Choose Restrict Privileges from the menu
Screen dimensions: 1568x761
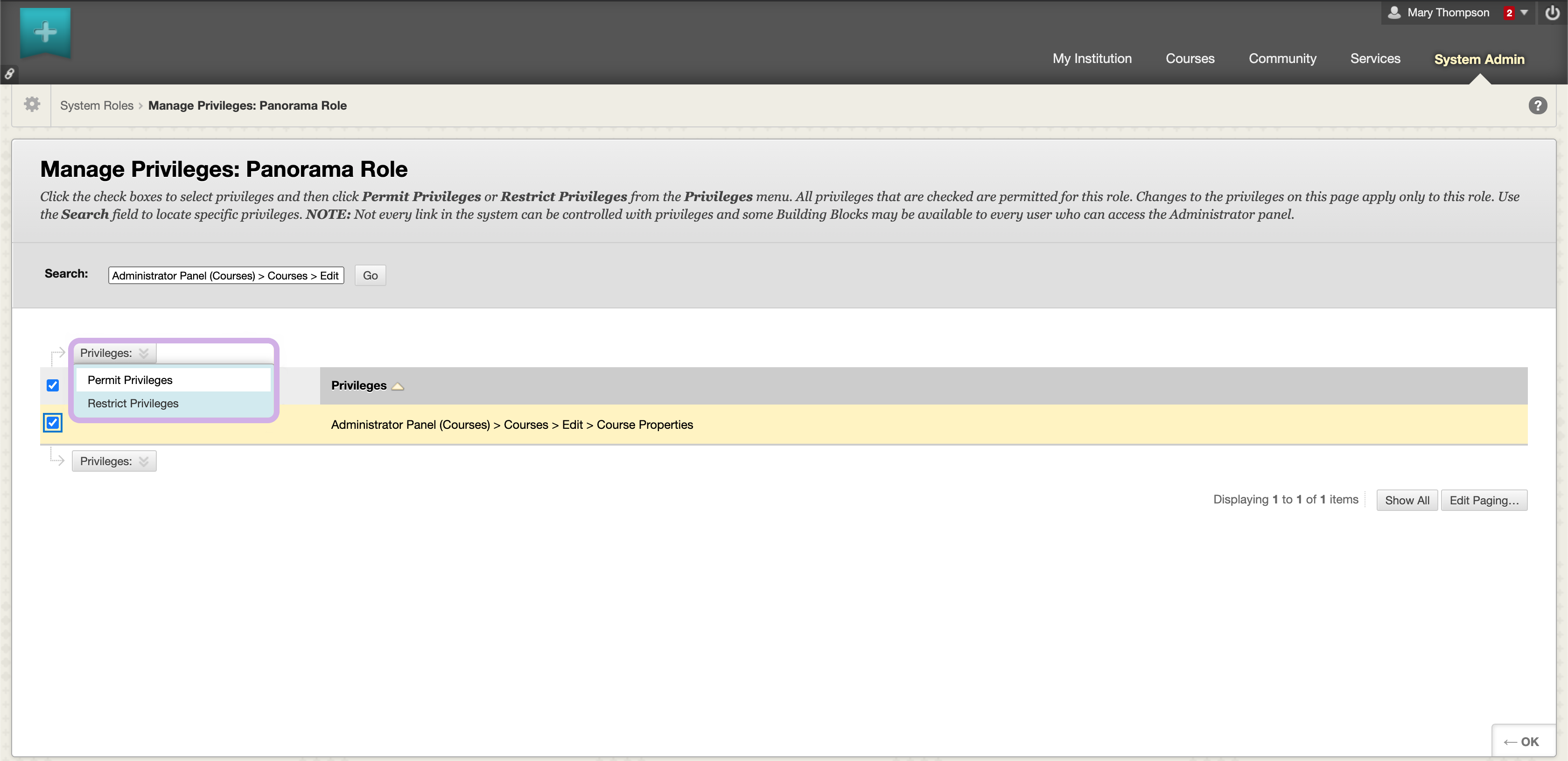point(133,403)
